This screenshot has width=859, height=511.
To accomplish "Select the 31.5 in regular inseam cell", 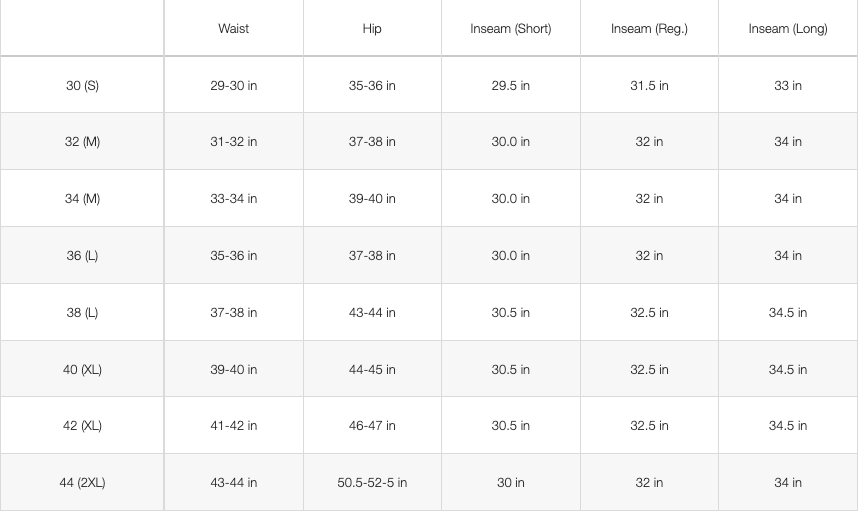I will pyautogui.click(x=649, y=86).
